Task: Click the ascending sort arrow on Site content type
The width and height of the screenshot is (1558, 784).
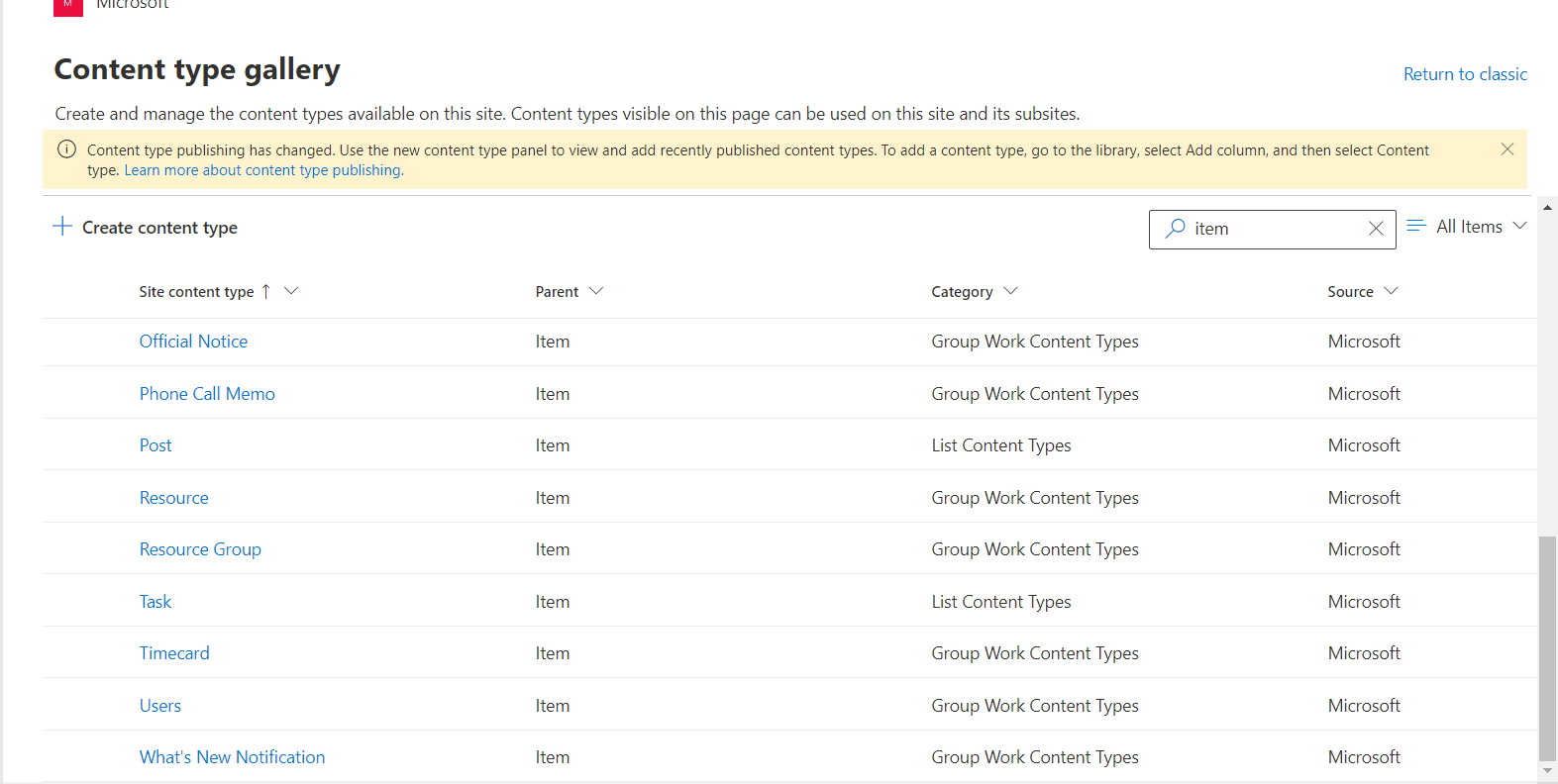Action: pos(265,292)
